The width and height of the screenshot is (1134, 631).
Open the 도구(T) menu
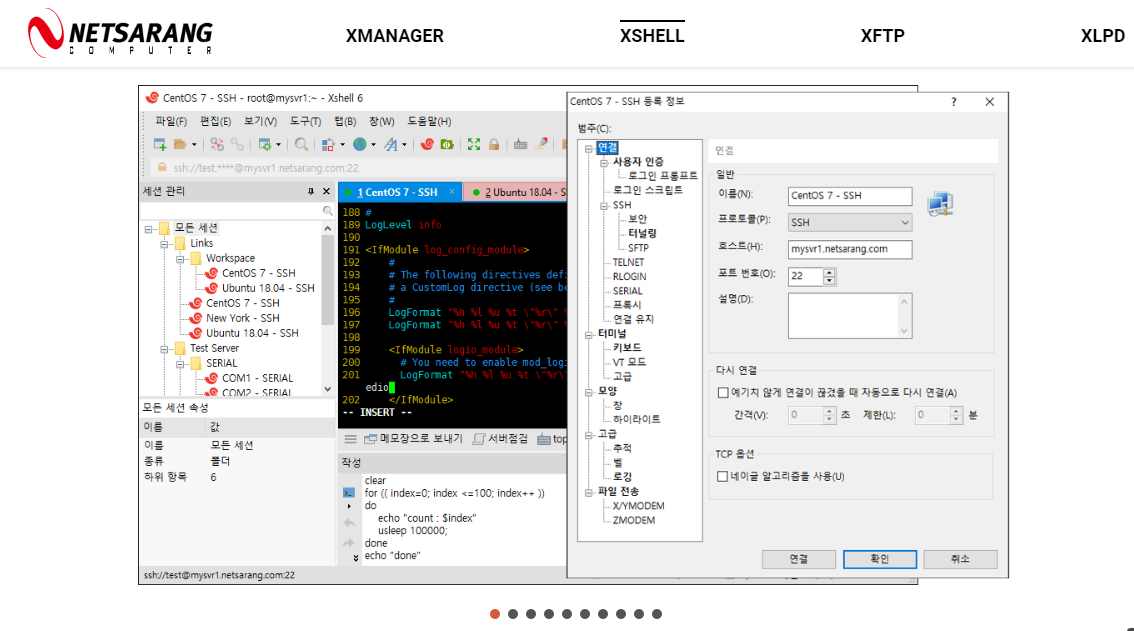(x=305, y=122)
